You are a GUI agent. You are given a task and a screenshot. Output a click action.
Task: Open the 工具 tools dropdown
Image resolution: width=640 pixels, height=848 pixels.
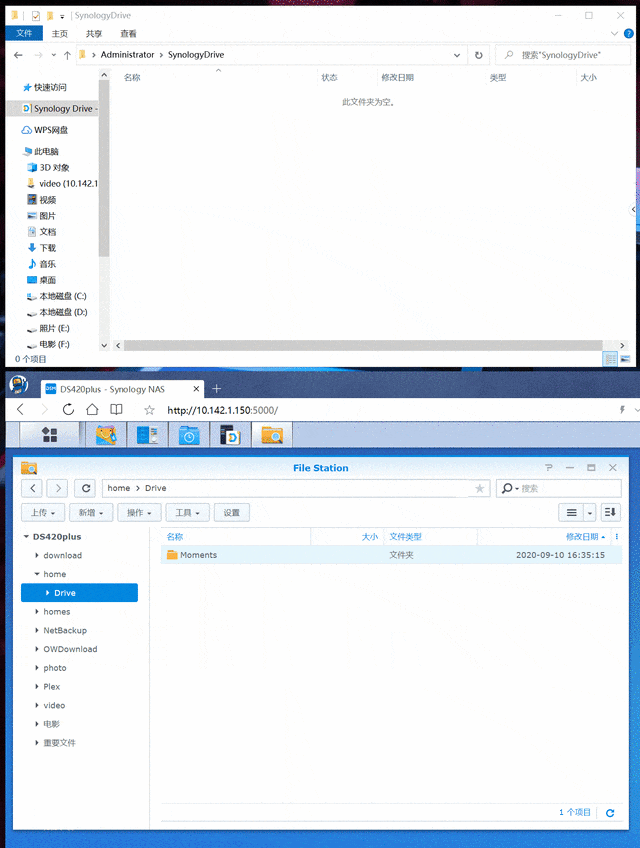pyautogui.click(x=187, y=512)
